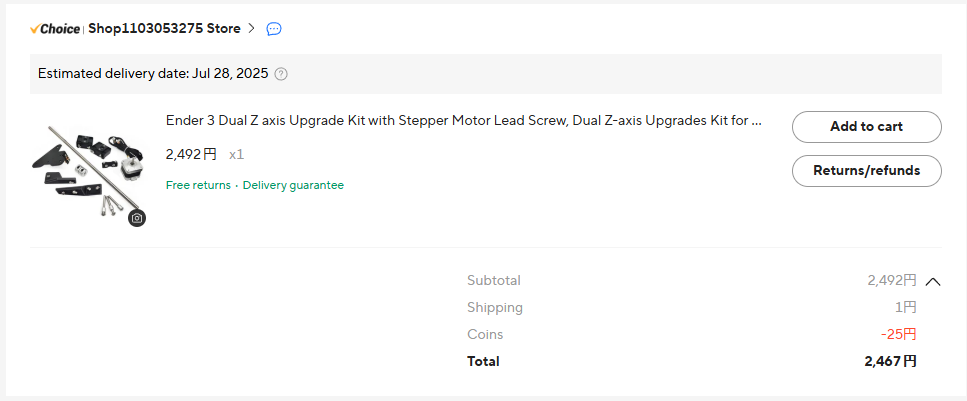
Task: Open the Shop1103053275 Store page
Action: pos(164,29)
